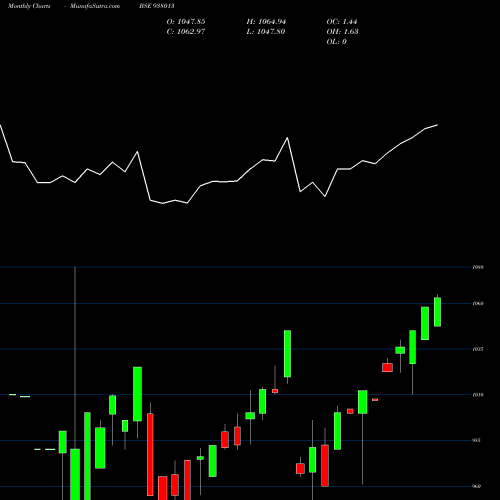
Task: Click the 'Monthly Charts' title text
Action: 29,6
